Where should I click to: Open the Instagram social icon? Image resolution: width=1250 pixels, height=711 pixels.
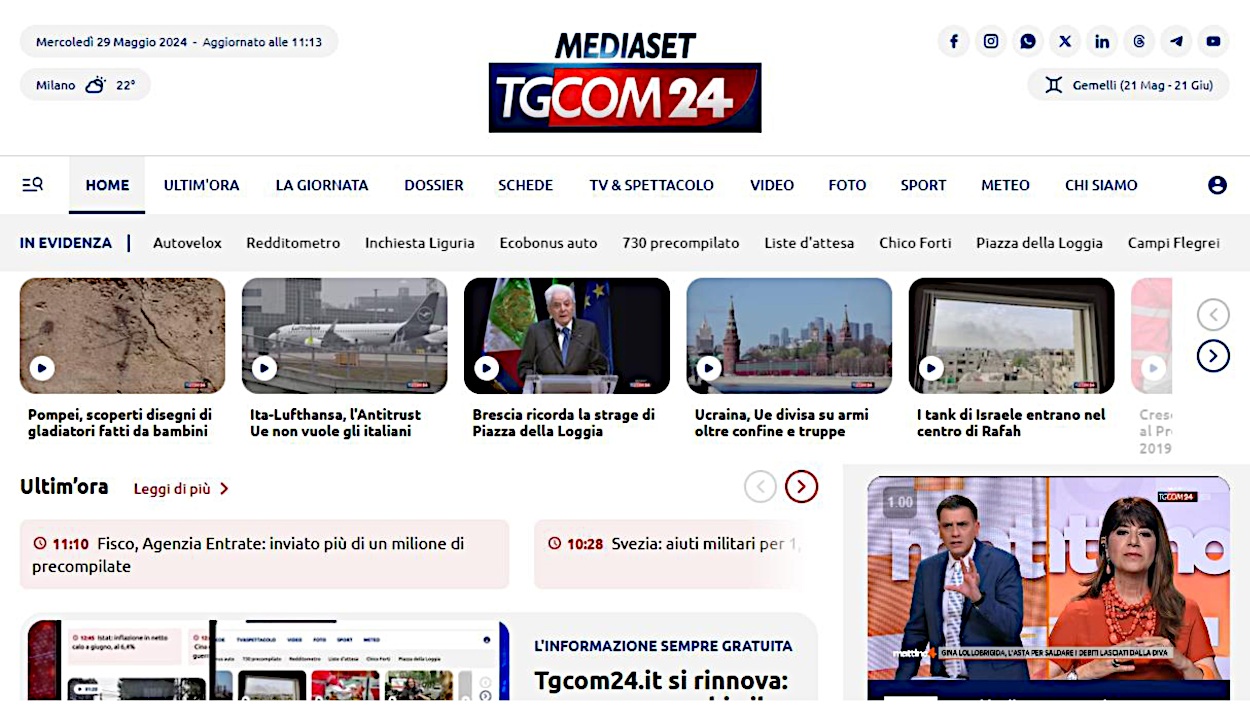point(991,41)
